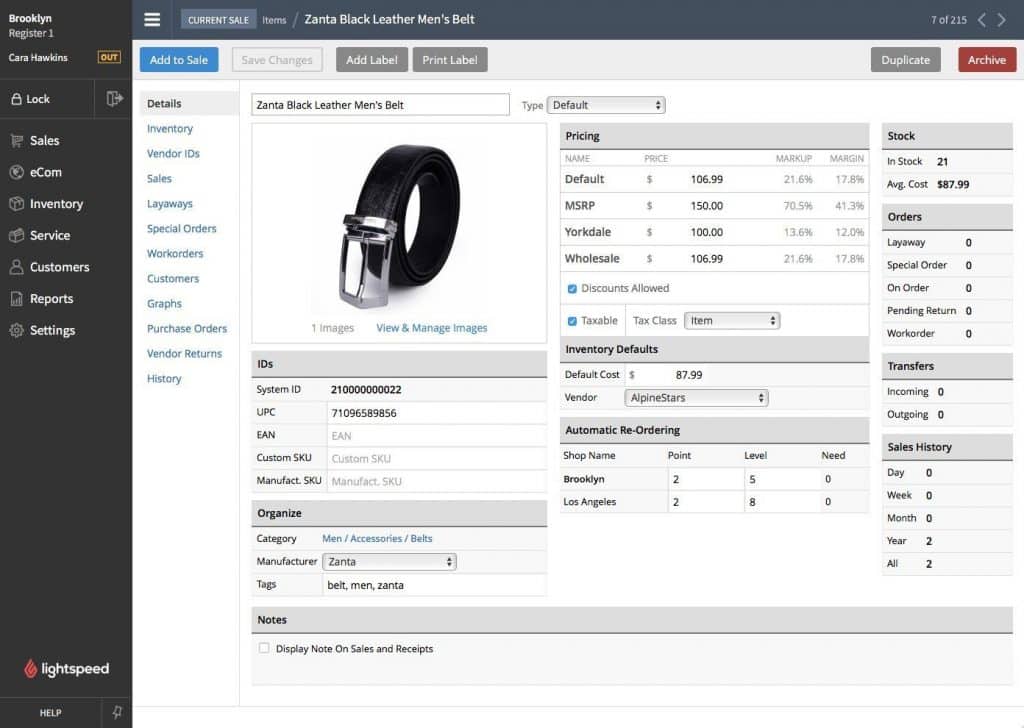Open the Tax Class dropdown
This screenshot has height=728, width=1024.
tap(732, 320)
